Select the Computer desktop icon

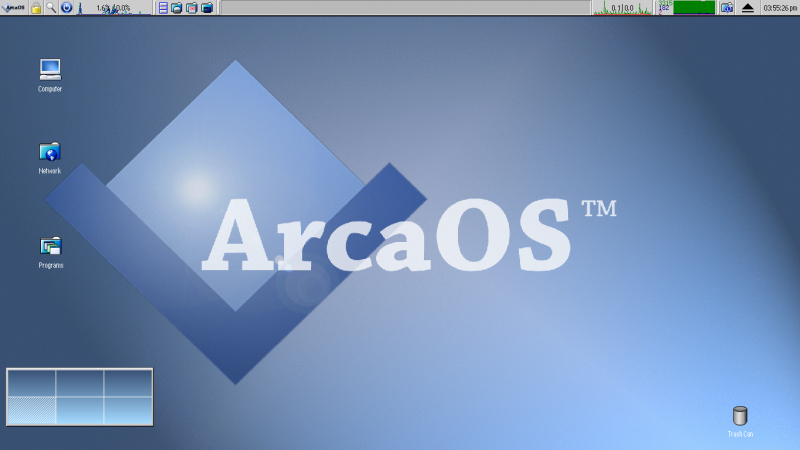(50, 70)
